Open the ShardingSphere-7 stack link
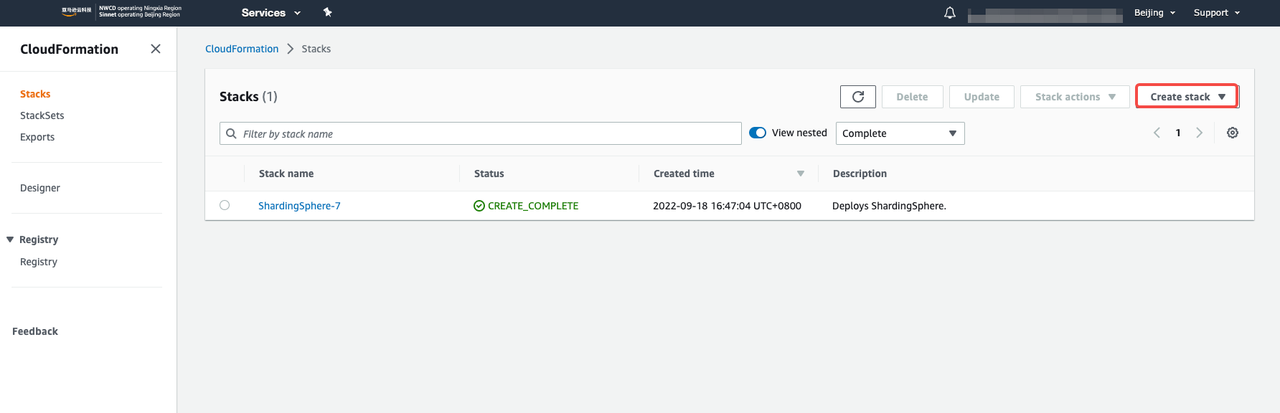1280x413 pixels. [x=300, y=206]
